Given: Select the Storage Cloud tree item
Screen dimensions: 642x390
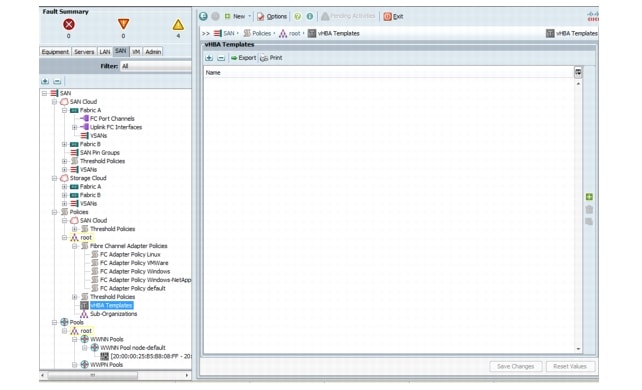Looking at the screenshot, I should coord(88,178).
